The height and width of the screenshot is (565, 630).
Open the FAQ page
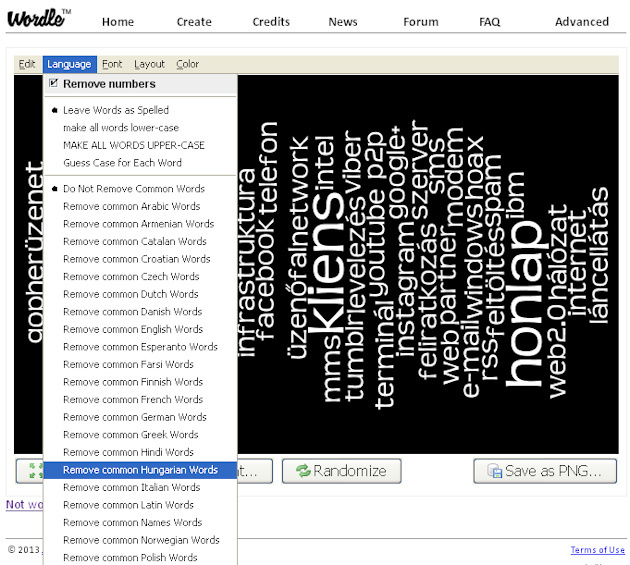pos(490,22)
